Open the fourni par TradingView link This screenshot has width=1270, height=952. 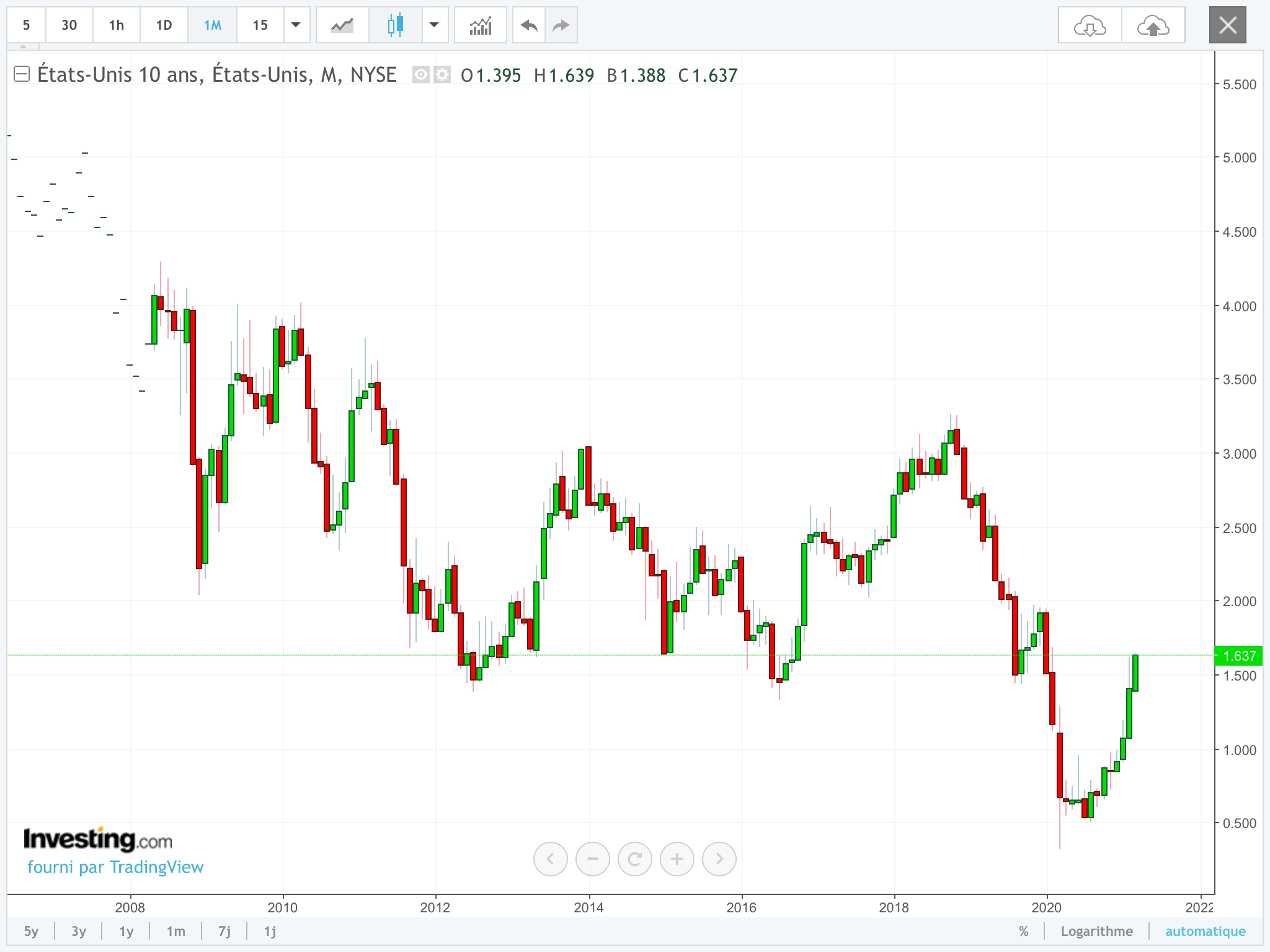tap(115, 867)
